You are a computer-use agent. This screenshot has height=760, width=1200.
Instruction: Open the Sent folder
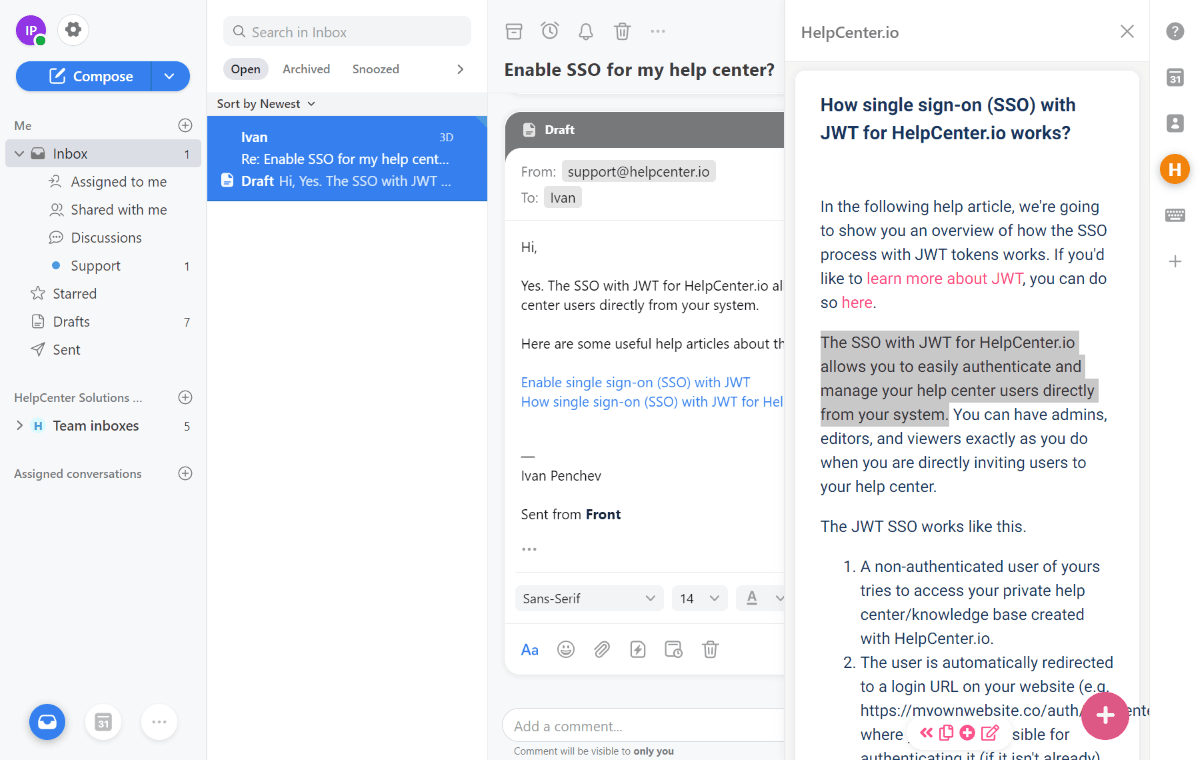[67, 350]
